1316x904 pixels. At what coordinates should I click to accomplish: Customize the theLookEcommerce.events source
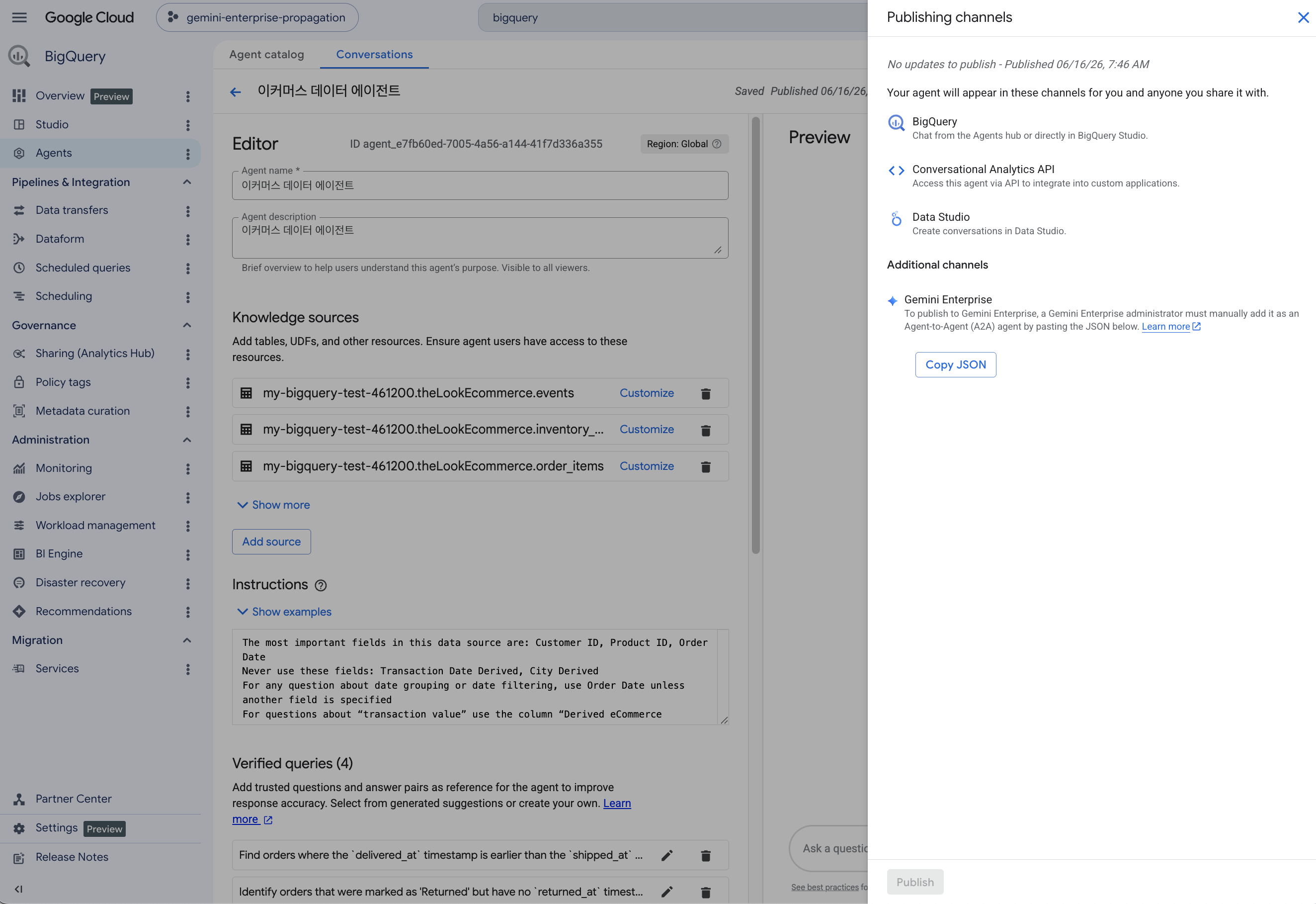(646, 393)
